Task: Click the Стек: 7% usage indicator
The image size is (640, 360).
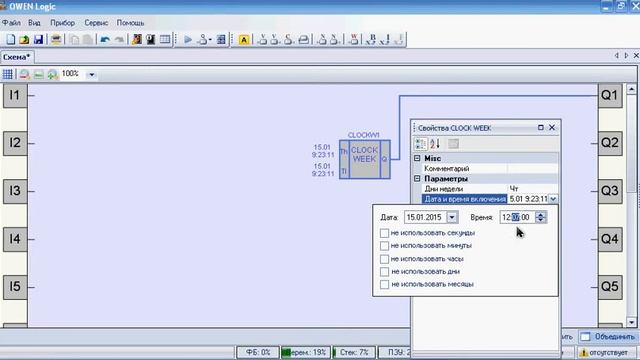Action: pyautogui.click(x=353, y=352)
